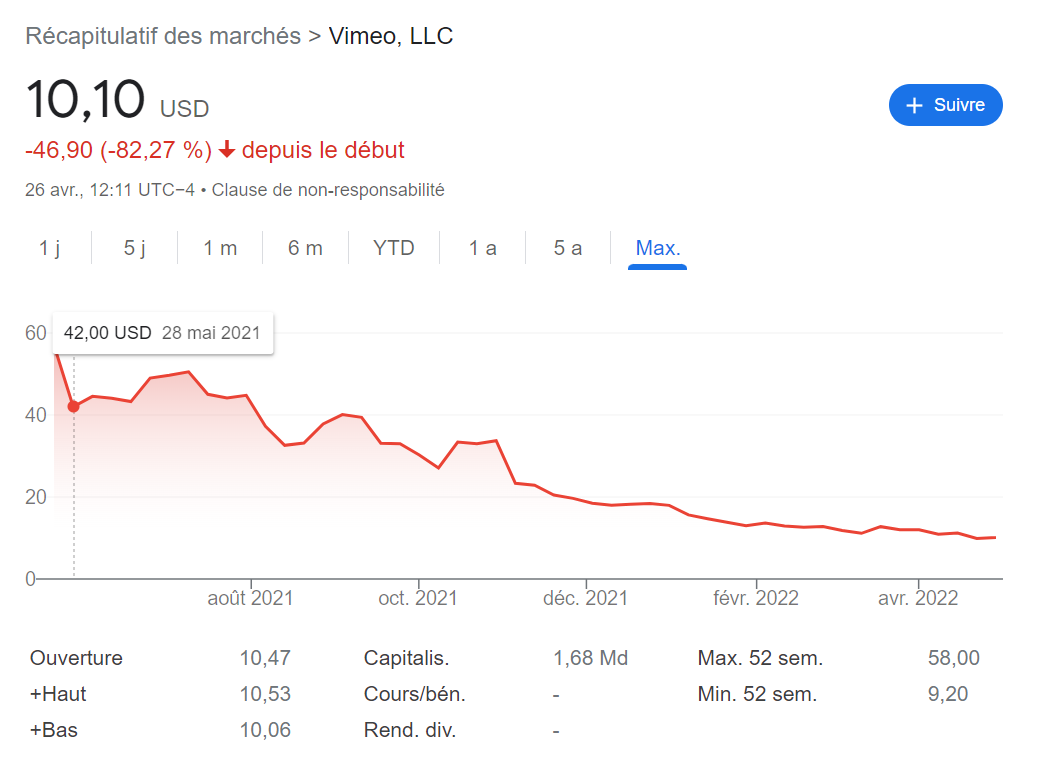This screenshot has height=766, width=1041.
Task: Open Récapitulatif des marchés breadcrumb link
Action: pyautogui.click(x=163, y=36)
